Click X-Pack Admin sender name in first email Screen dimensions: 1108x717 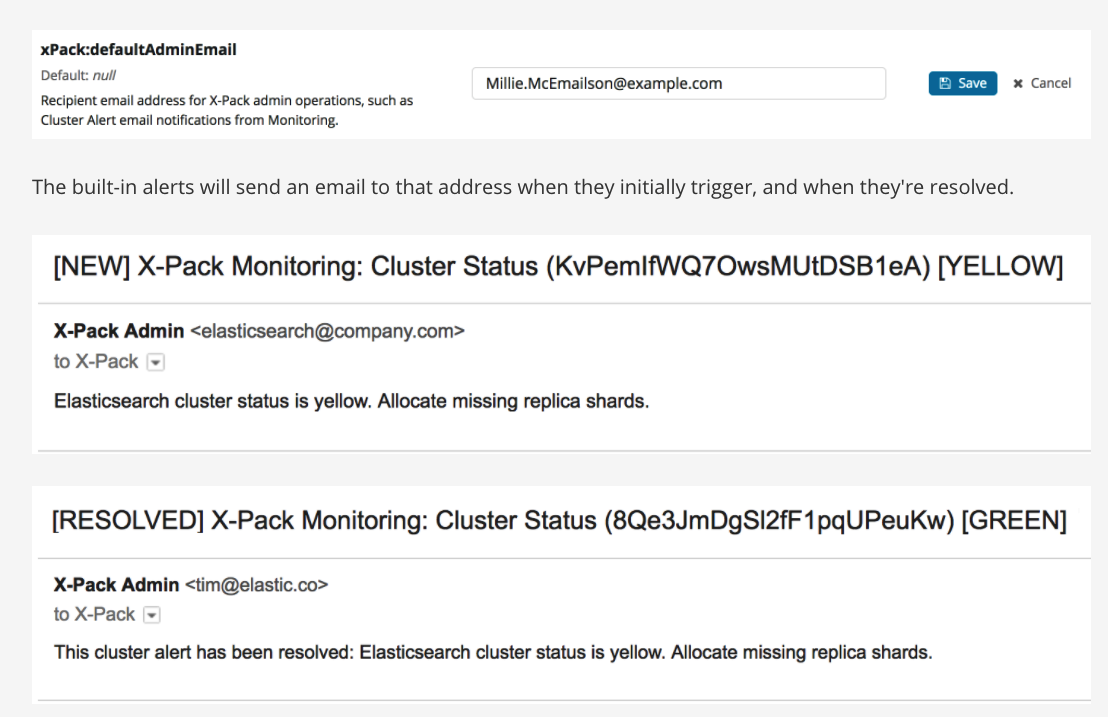pyautogui.click(x=119, y=331)
